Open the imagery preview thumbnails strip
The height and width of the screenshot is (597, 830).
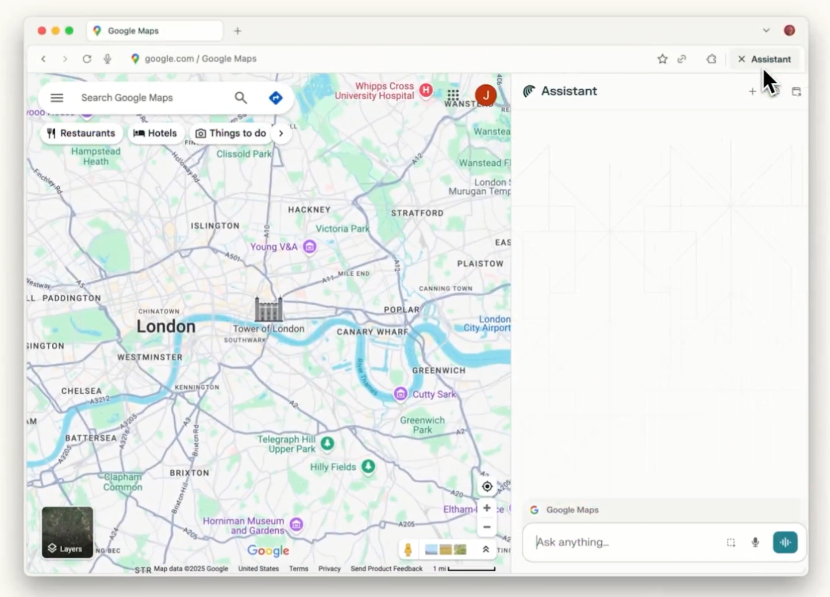click(x=446, y=550)
